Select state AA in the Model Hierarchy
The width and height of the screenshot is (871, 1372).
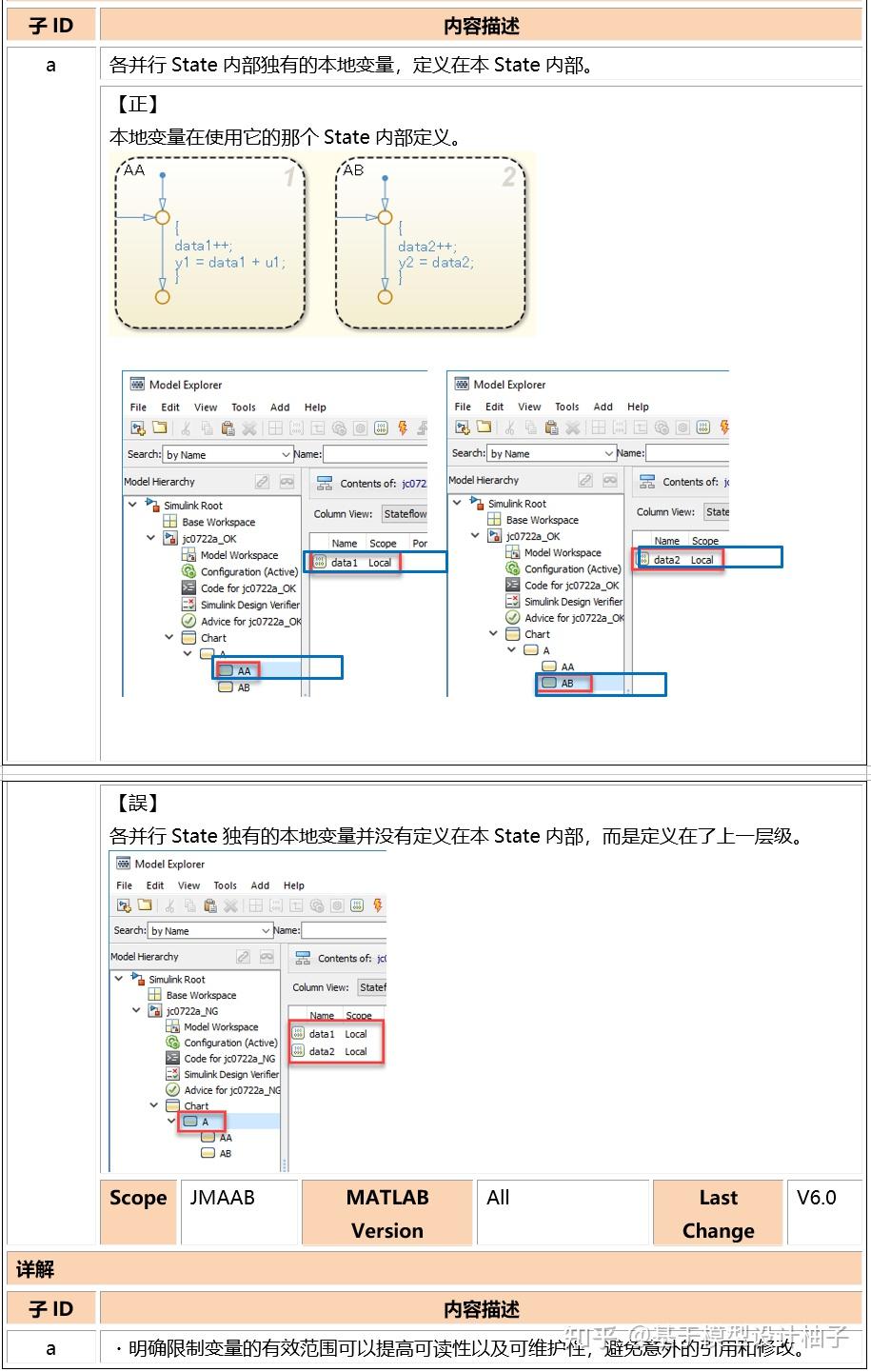(x=245, y=671)
